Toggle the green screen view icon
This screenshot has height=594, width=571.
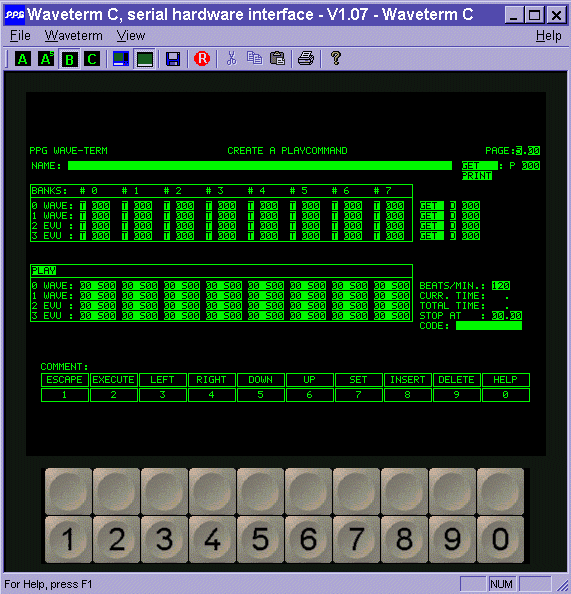tap(145, 59)
